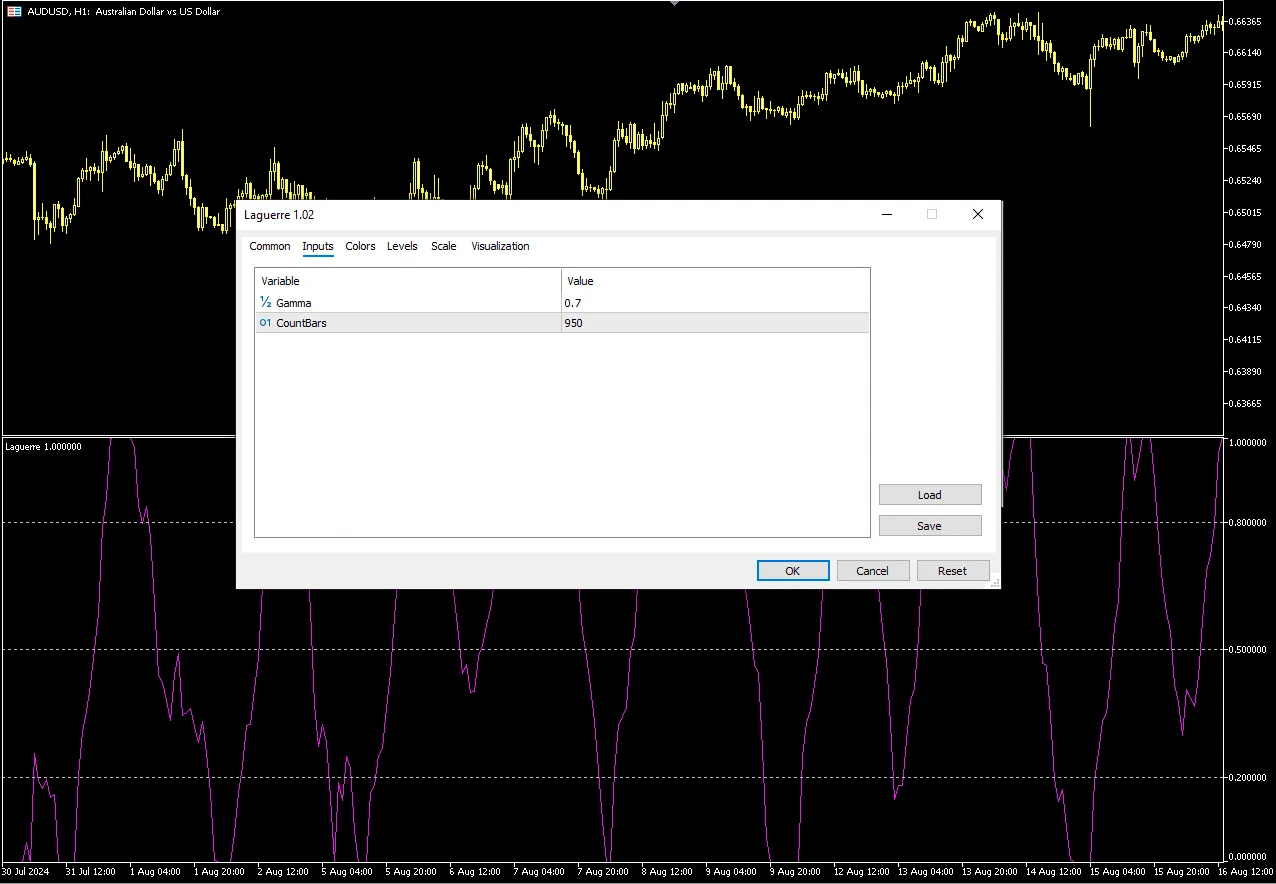Click the CountBars integer-type icon
The height and width of the screenshot is (884, 1276).
tap(266, 323)
